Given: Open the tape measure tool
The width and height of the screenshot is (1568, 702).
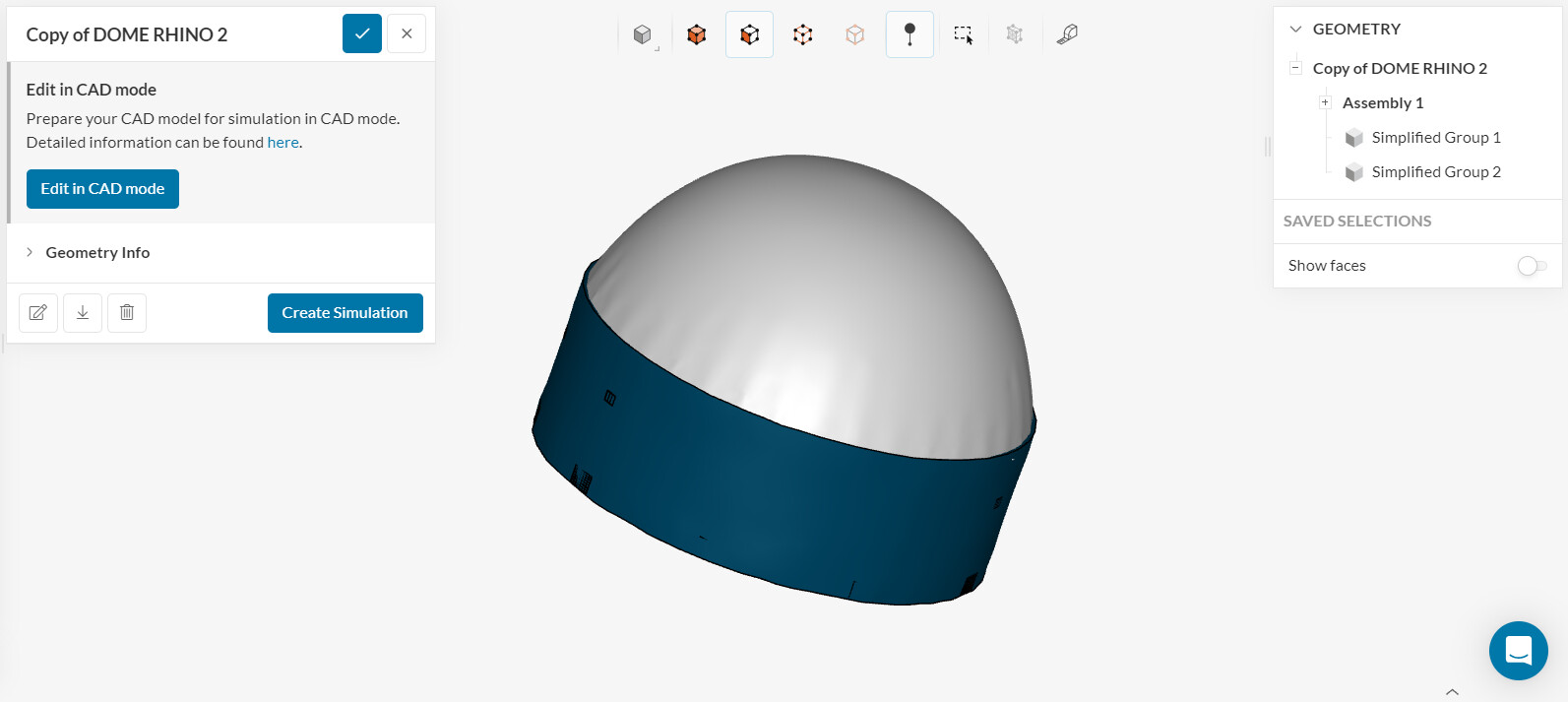Looking at the screenshot, I should pyautogui.click(x=1067, y=35).
